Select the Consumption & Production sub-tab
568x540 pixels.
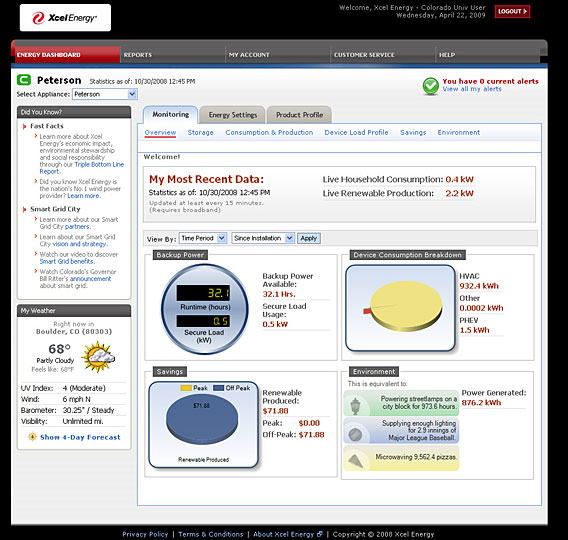point(269,133)
